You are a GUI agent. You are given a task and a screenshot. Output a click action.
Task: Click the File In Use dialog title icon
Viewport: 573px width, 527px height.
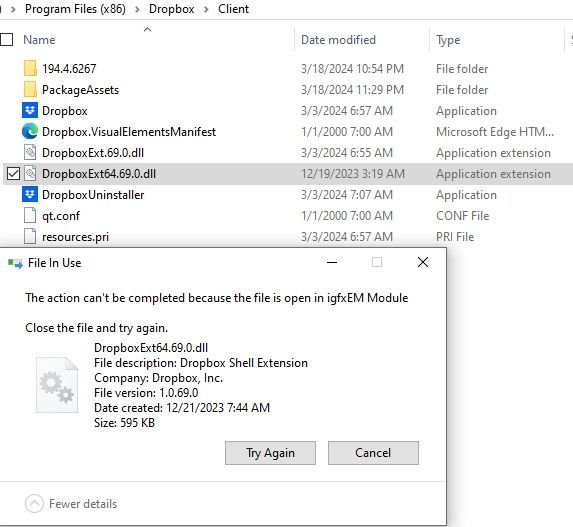15,263
